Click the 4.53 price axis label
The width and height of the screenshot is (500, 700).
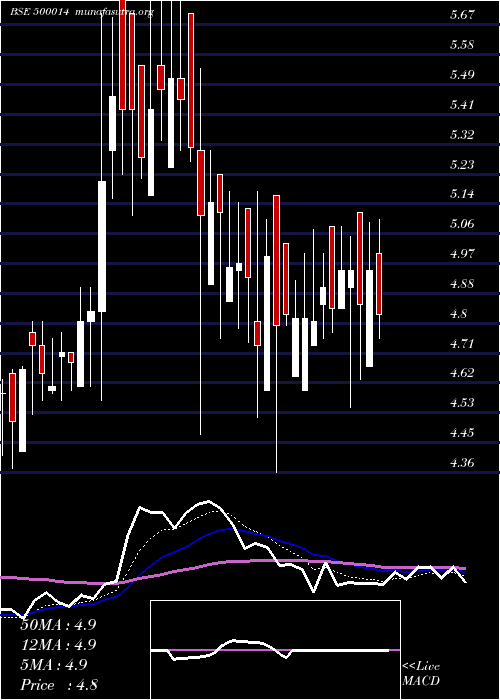(462, 403)
